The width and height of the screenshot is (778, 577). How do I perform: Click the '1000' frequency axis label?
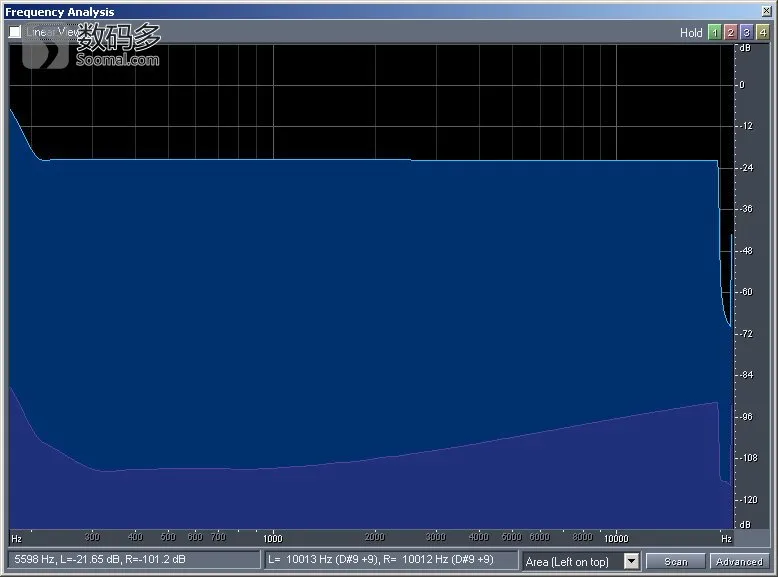(273, 538)
